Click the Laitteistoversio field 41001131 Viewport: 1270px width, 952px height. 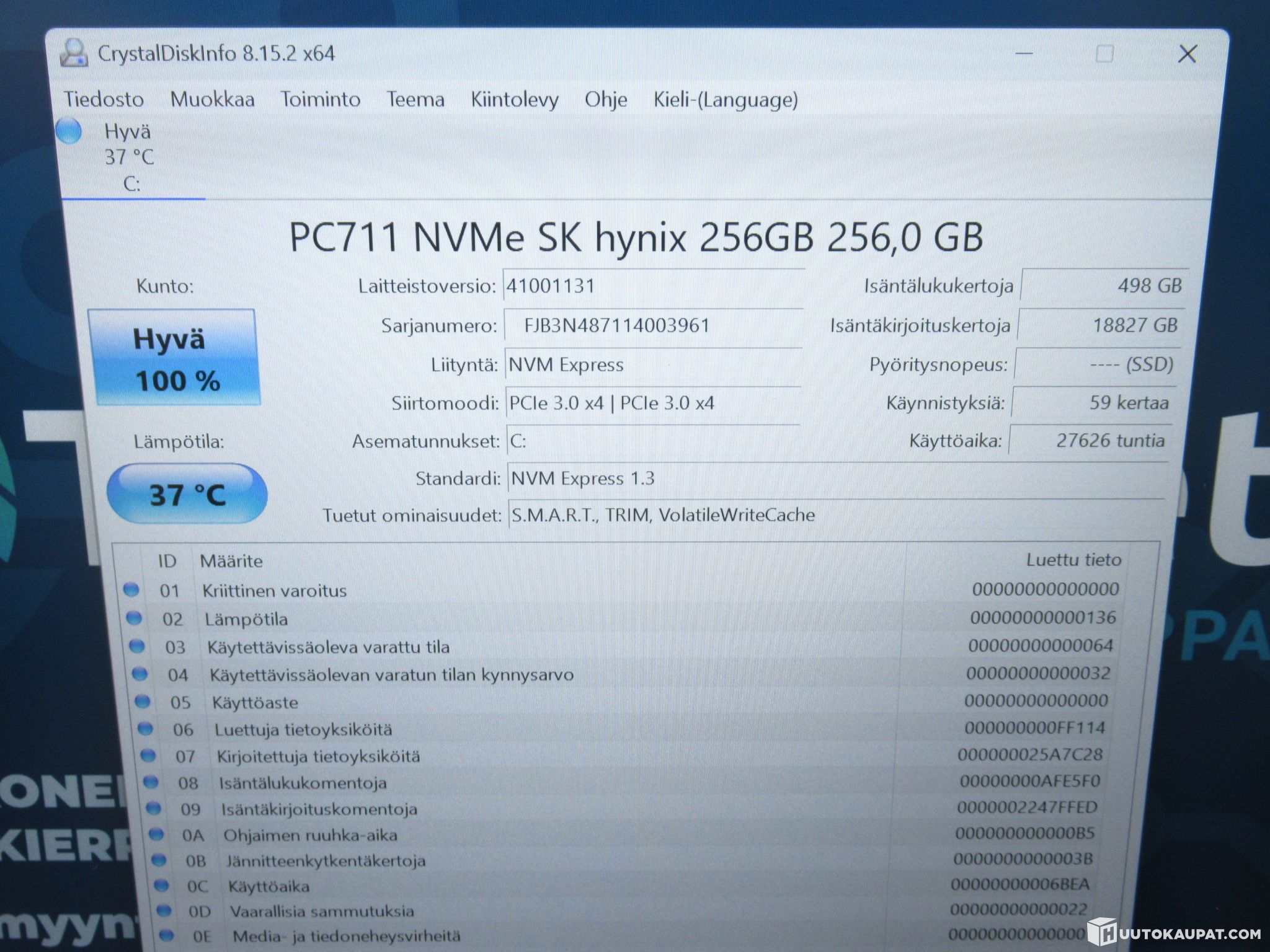coord(653,285)
